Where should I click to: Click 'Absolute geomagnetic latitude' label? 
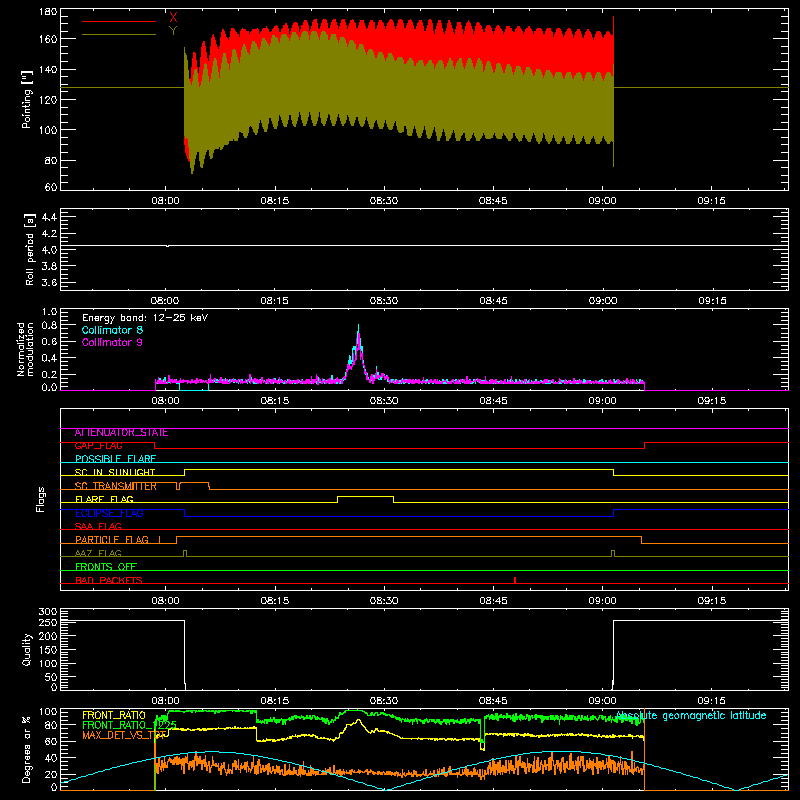tap(691, 716)
